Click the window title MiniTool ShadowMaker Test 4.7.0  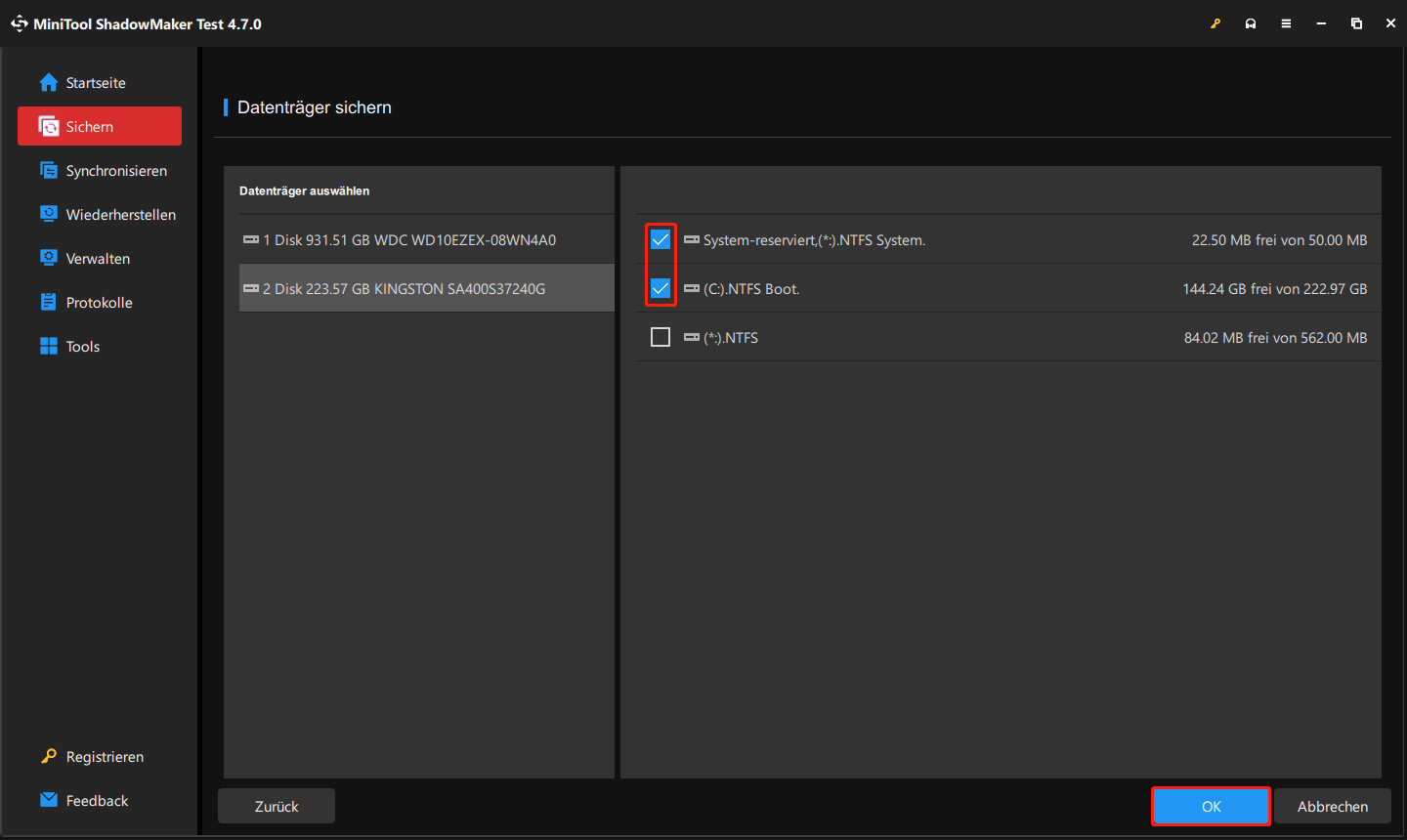point(148,23)
